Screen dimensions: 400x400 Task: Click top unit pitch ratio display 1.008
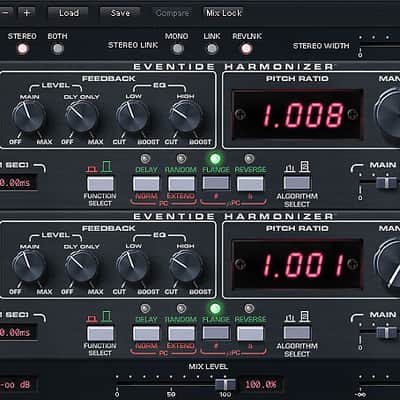[x=297, y=114]
